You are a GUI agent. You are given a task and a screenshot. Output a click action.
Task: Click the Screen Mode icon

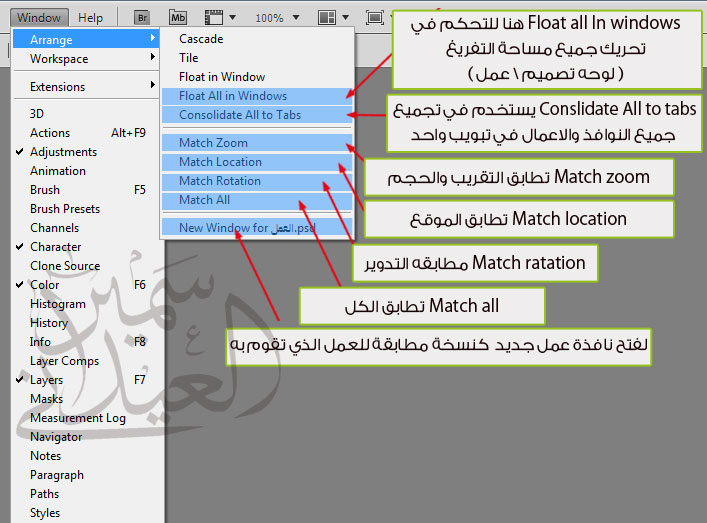point(374,18)
